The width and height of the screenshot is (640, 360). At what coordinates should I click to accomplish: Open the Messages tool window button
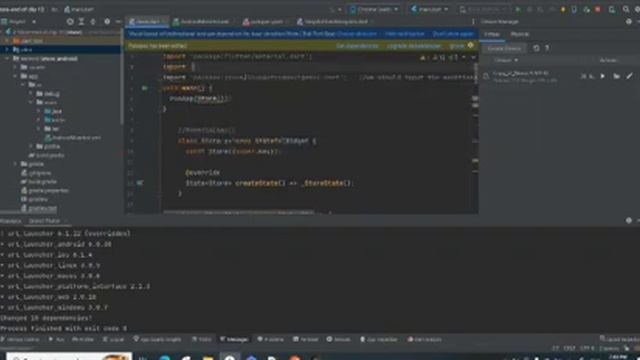234,340
